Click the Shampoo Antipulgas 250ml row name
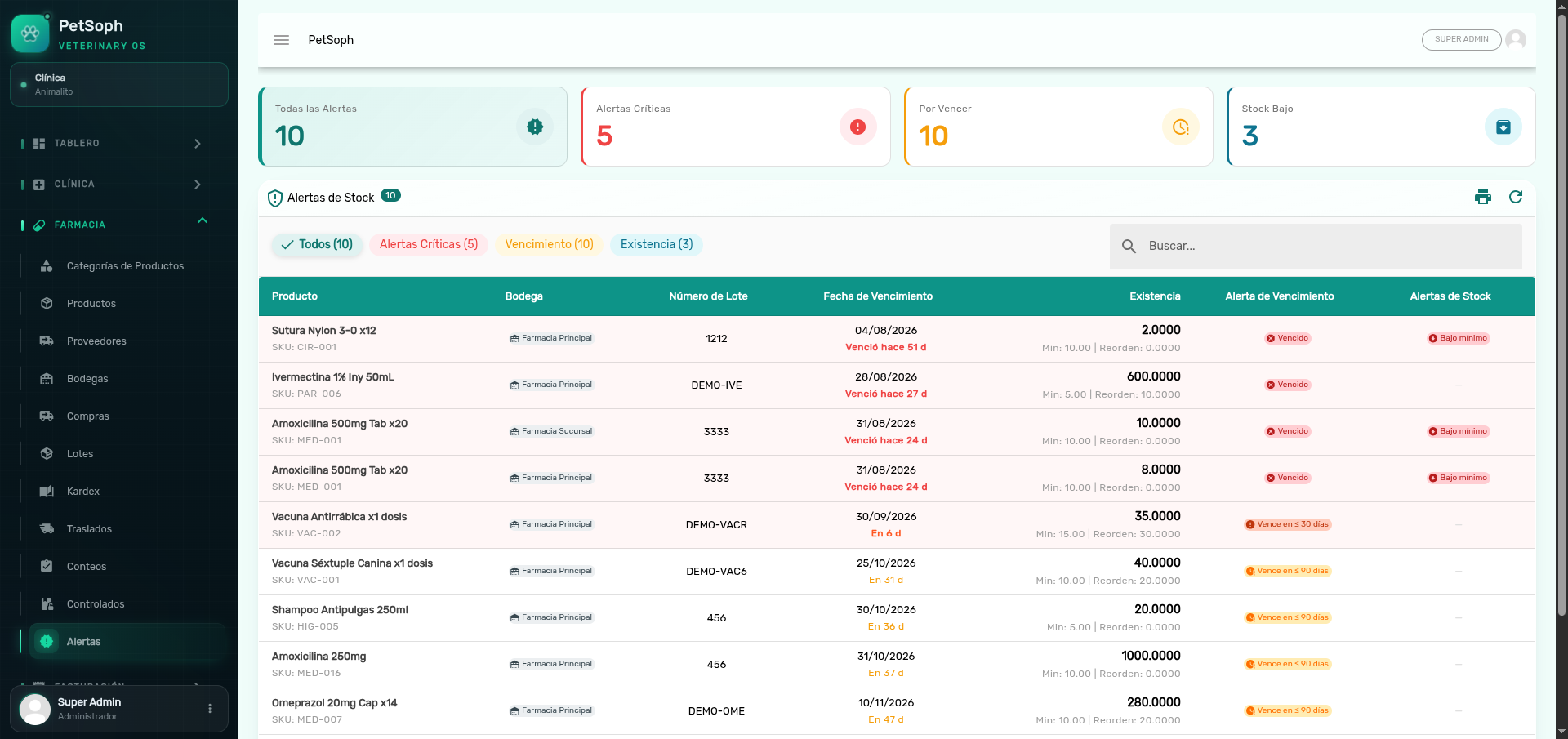Image resolution: width=1568 pixels, height=739 pixels. point(340,610)
